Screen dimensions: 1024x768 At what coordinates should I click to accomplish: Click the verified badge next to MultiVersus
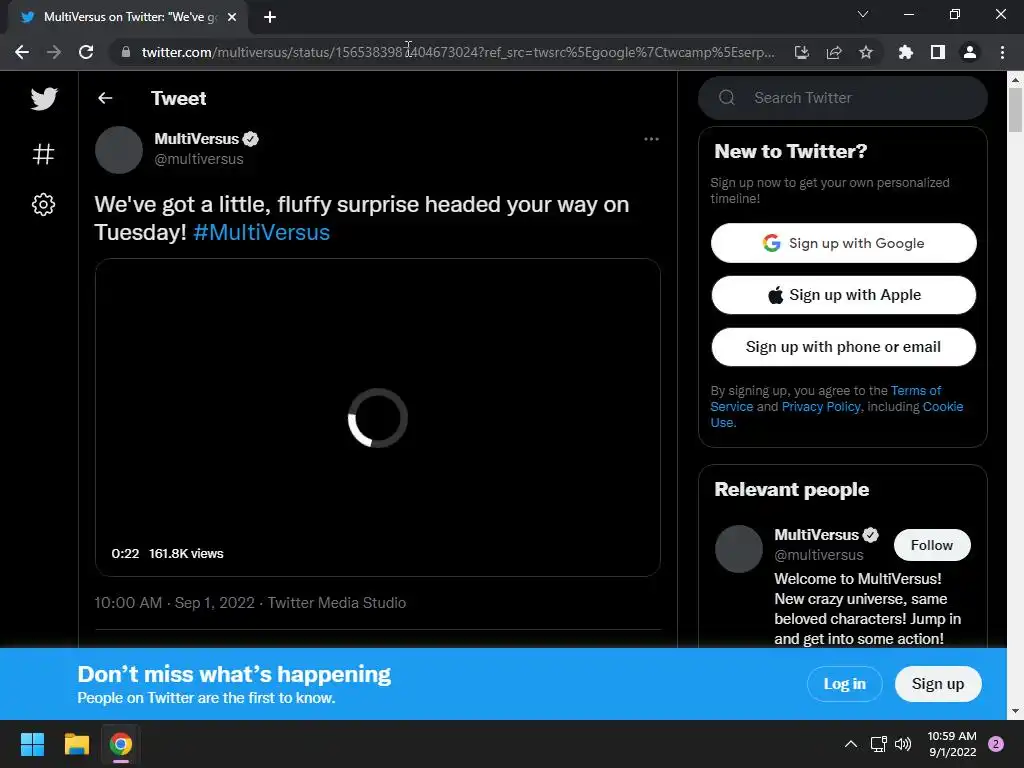[251, 138]
